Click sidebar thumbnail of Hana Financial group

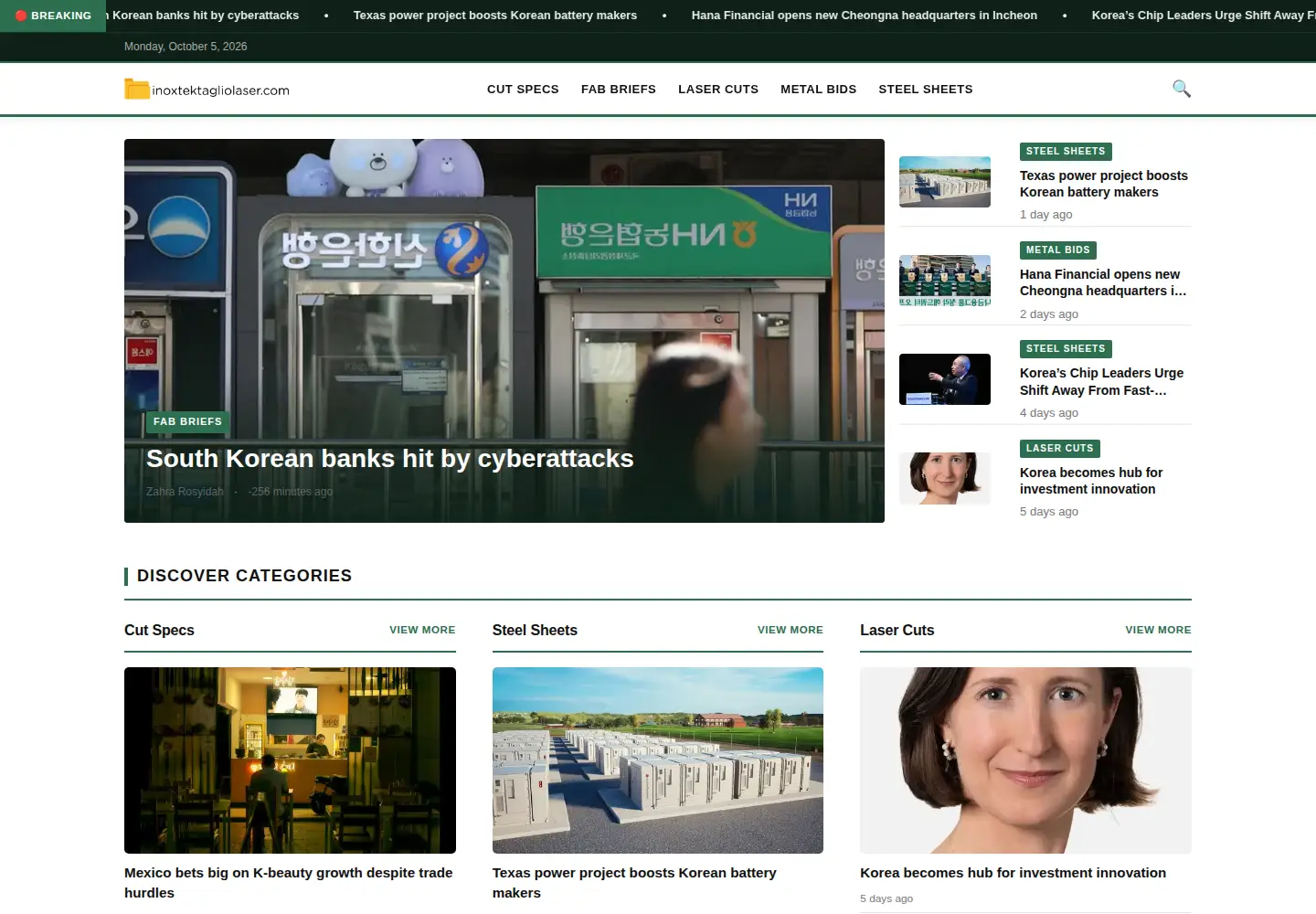coord(945,281)
